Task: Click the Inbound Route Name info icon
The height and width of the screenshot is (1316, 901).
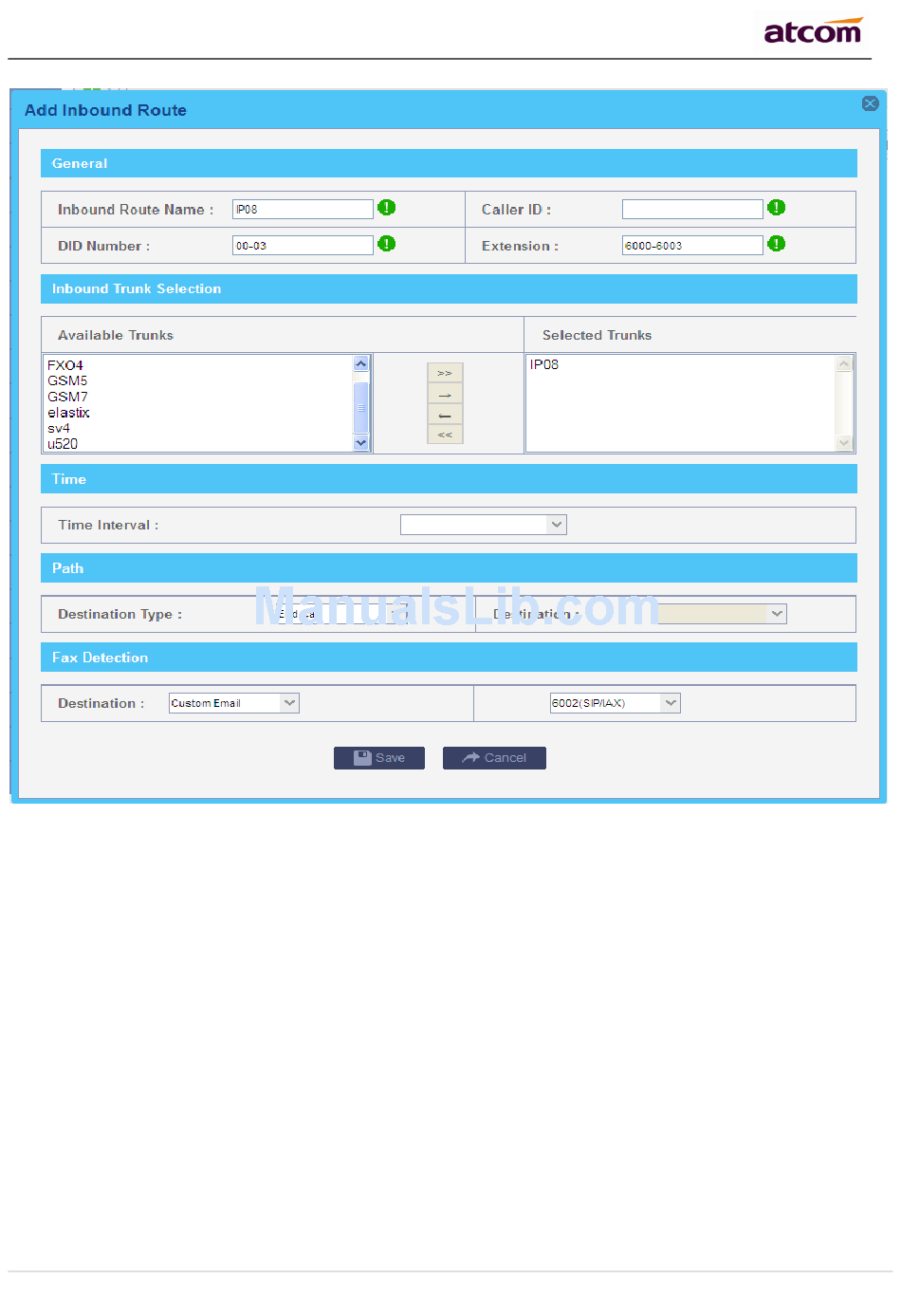Action: click(x=387, y=208)
